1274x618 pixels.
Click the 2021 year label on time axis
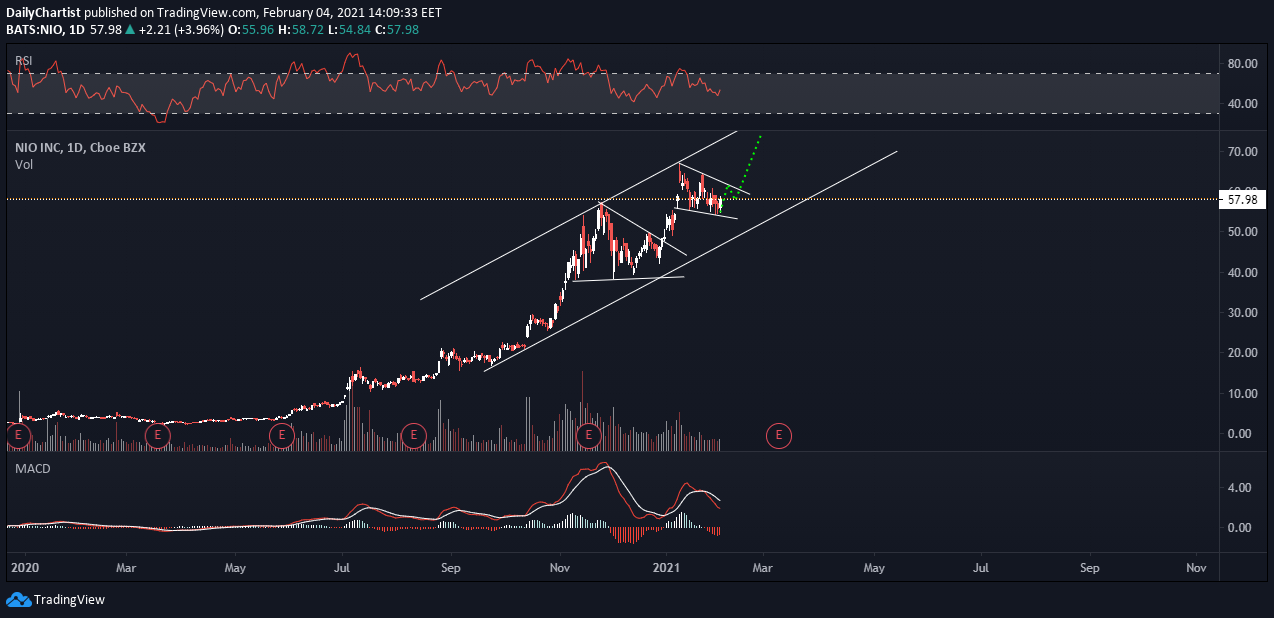[x=667, y=567]
